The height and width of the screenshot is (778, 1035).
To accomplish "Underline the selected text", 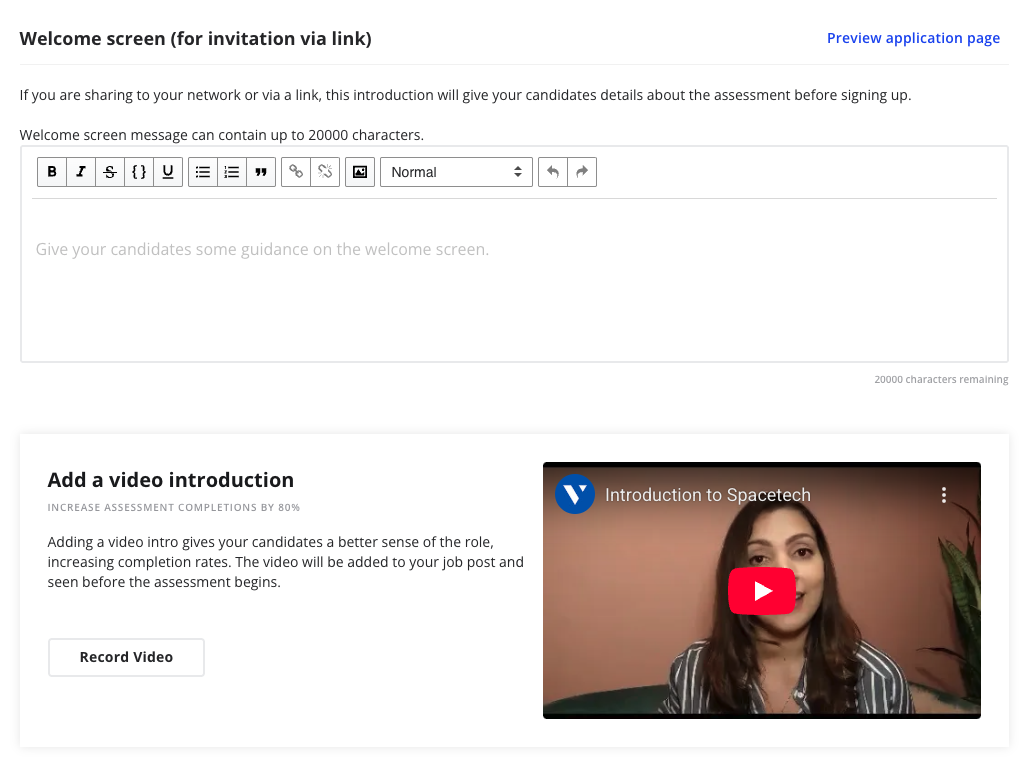I will [x=168, y=172].
